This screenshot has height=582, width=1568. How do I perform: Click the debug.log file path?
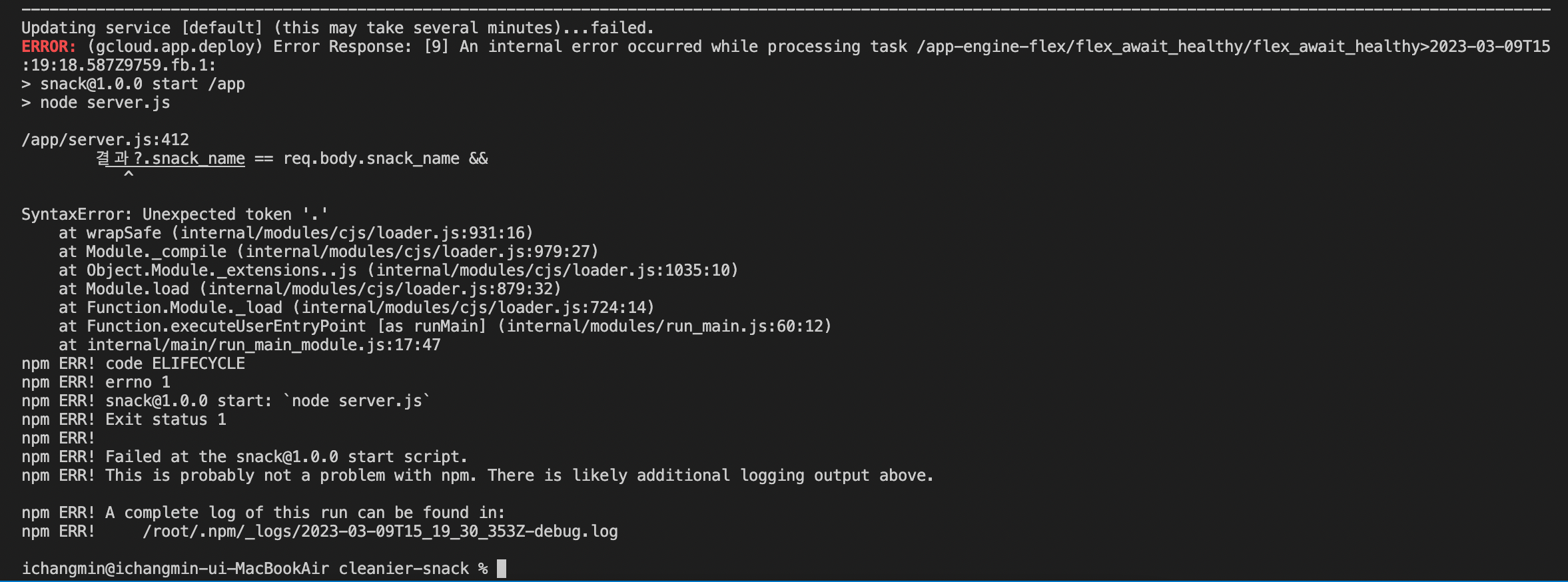click(x=380, y=531)
